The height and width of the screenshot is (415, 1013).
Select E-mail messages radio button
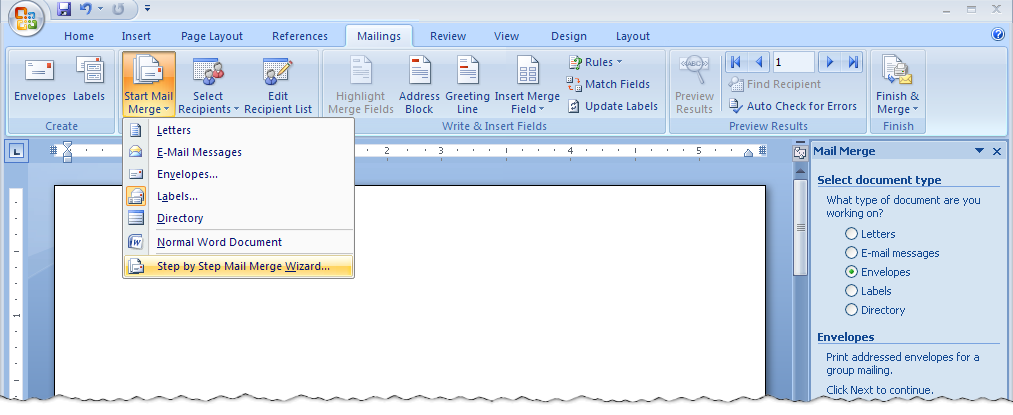point(851,253)
